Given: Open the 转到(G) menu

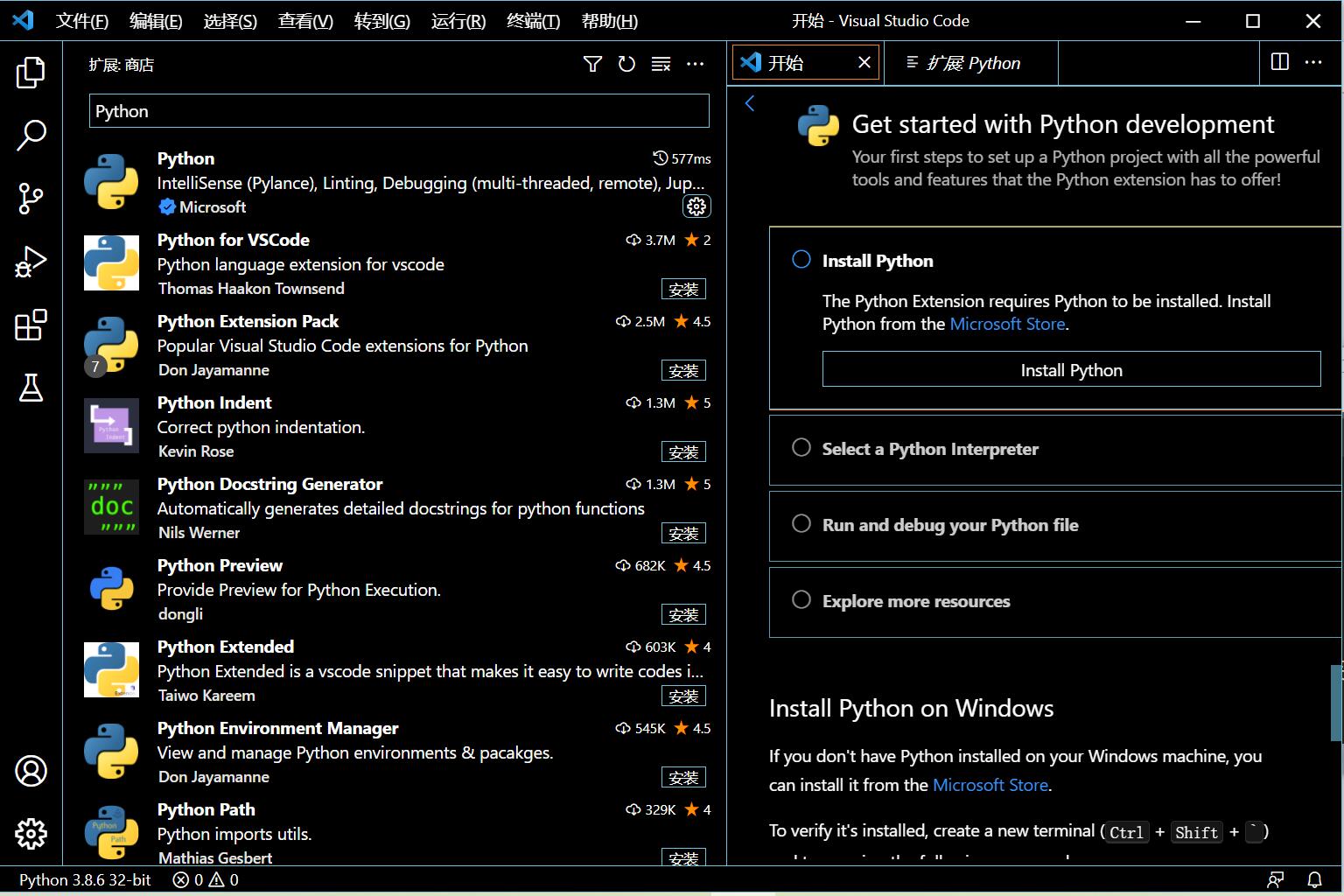Looking at the screenshot, I should click(x=381, y=21).
